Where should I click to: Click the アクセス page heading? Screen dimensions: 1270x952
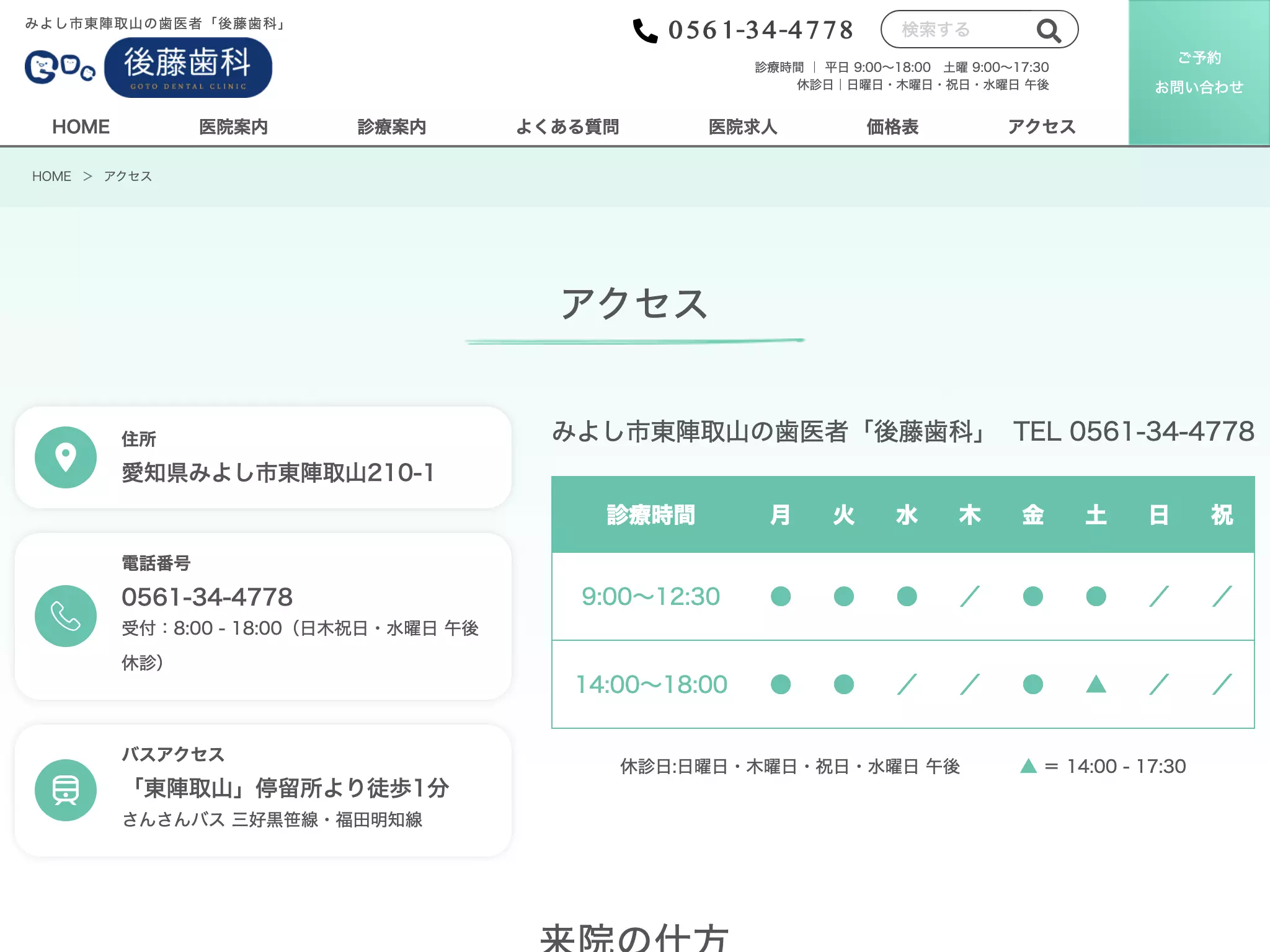[635, 304]
